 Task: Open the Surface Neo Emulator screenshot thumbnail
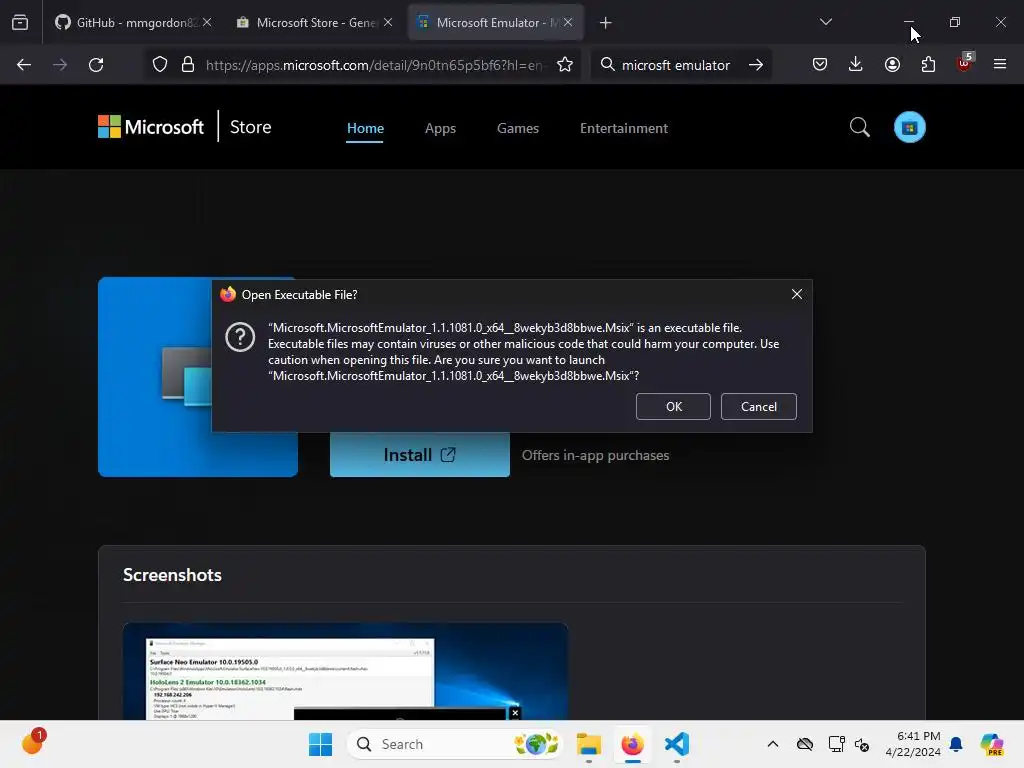pos(345,671)
